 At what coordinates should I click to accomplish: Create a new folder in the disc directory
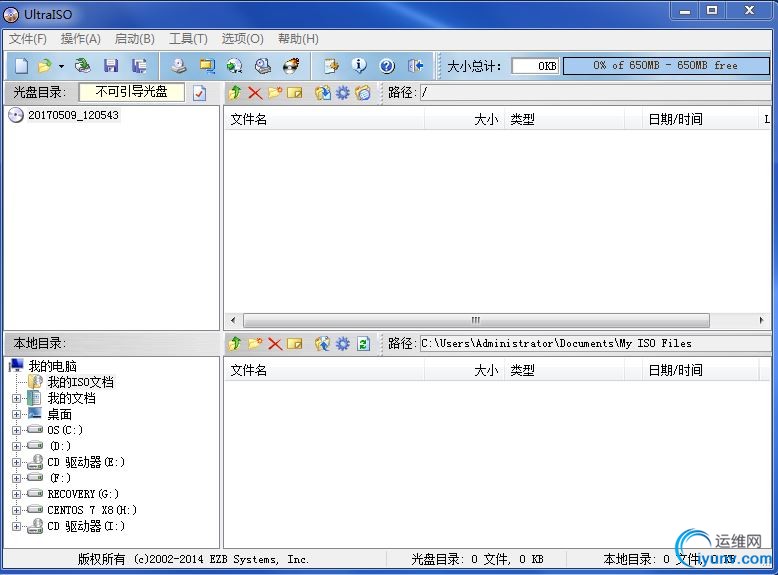pyautogui.click(x=275, y=92)
